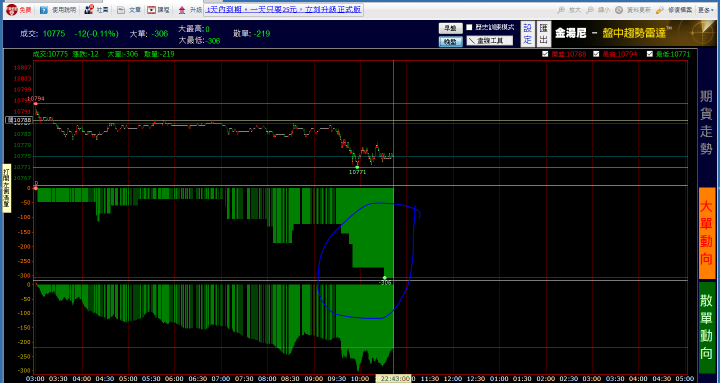Uncheck the 最低 10771 line checkbox
The width and height of the screenshot is (720, 383).
point(650,54)
